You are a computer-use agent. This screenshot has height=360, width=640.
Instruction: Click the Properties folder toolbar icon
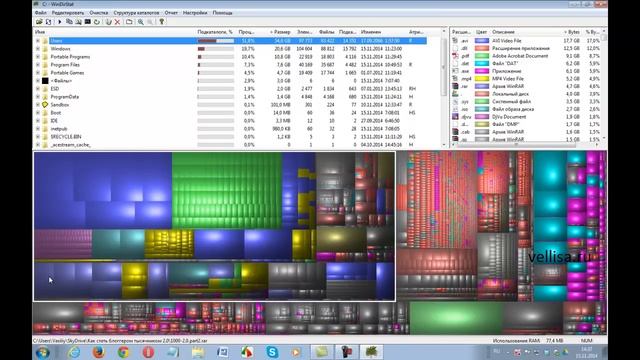(129, 22)
